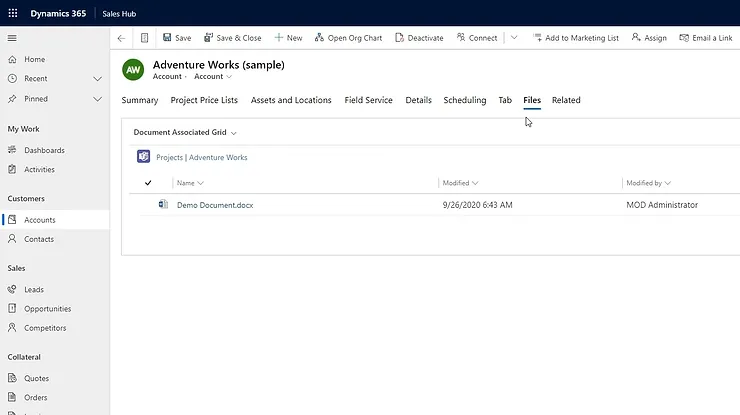Go to Accounts in sidebar

55,220
